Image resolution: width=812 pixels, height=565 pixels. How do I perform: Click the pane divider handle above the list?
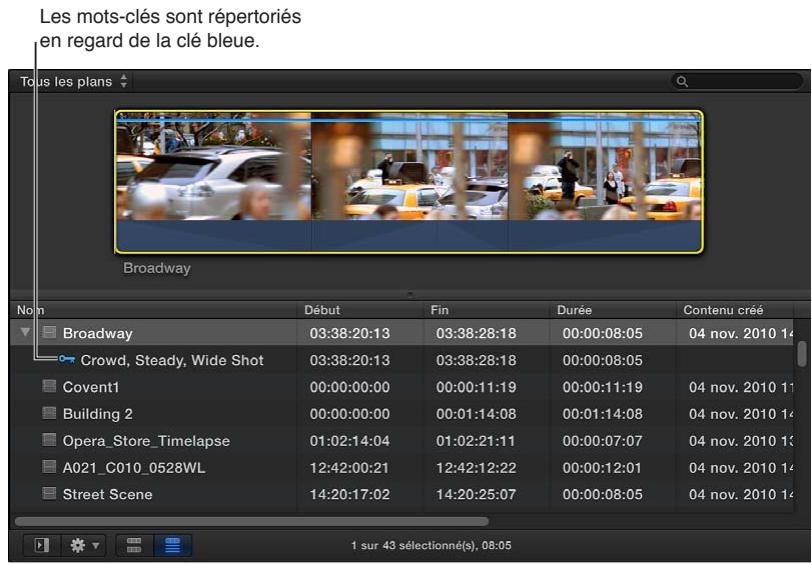[x=410, y=295]
